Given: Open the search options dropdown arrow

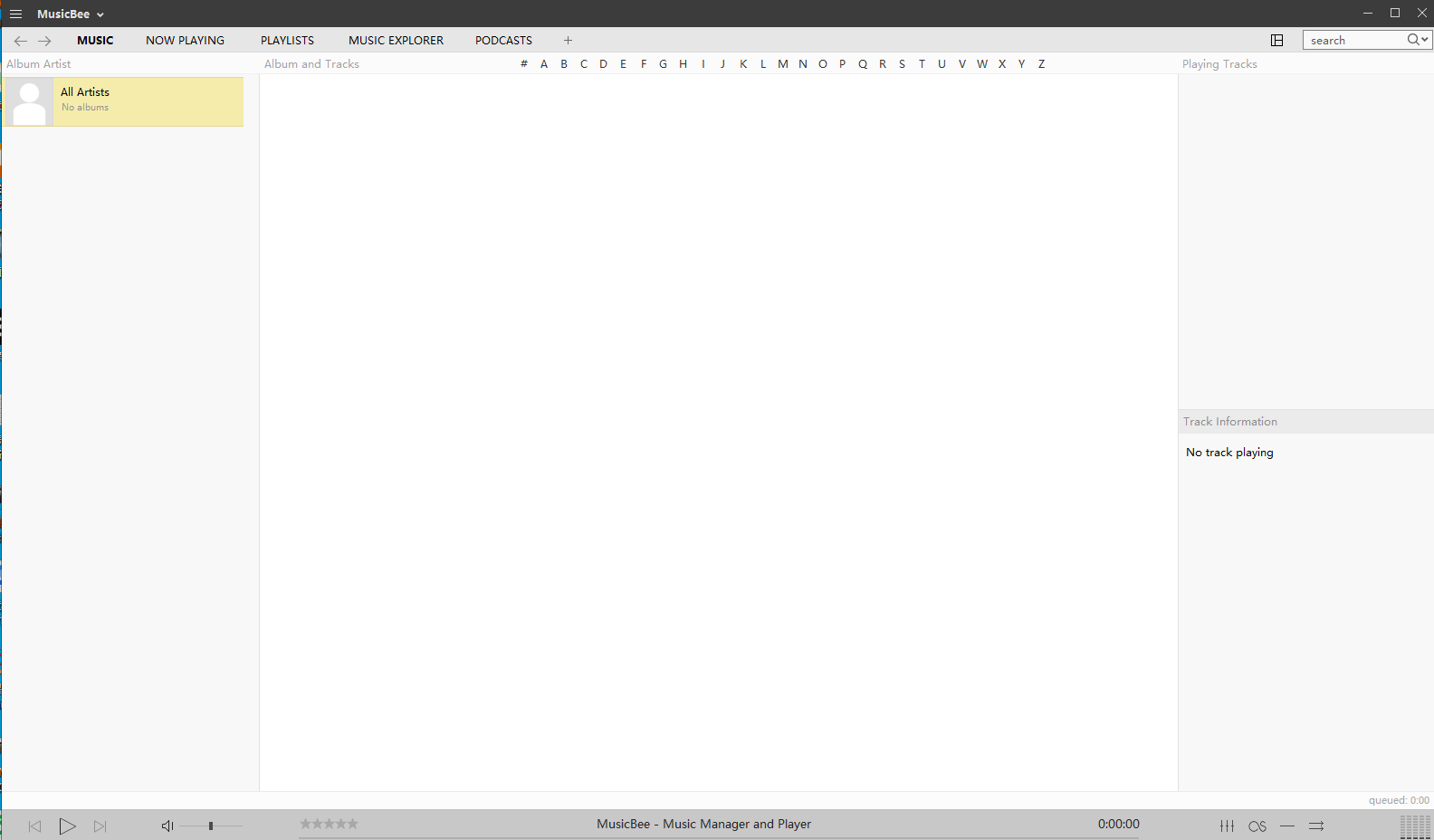Looking at the screenshot, I should pos(1425,40).
